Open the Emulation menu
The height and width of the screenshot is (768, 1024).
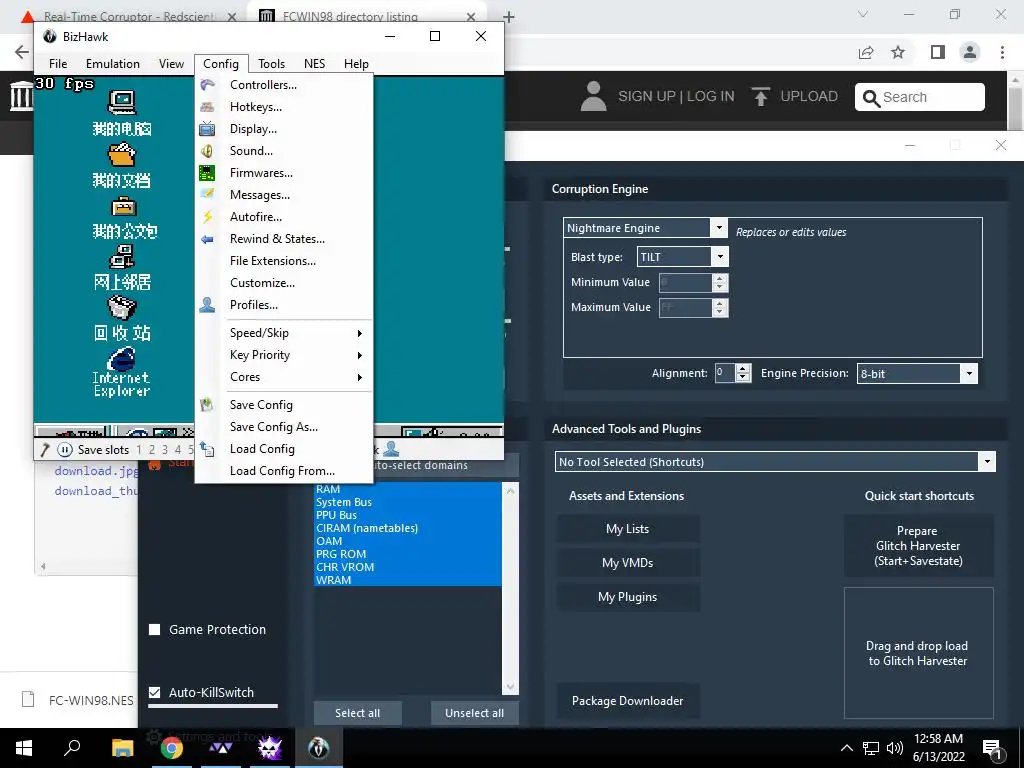pyautogui.click(x=113, y=63)
